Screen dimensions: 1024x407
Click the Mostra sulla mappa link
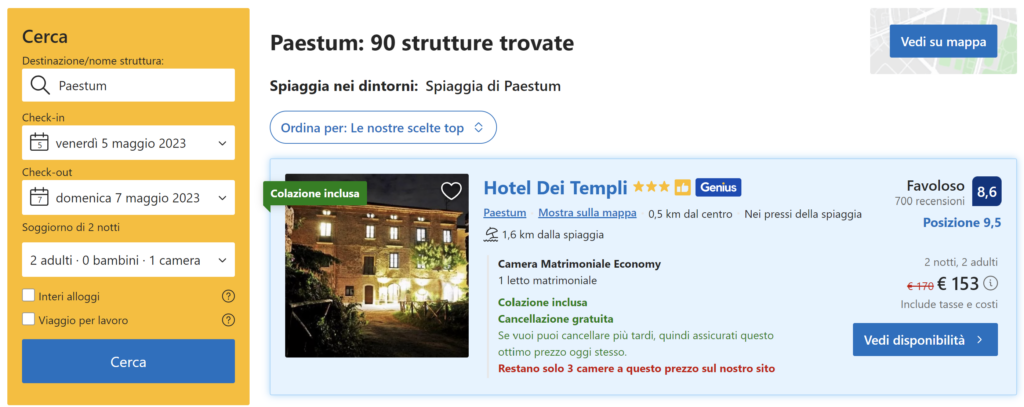[x=587, y=213]
